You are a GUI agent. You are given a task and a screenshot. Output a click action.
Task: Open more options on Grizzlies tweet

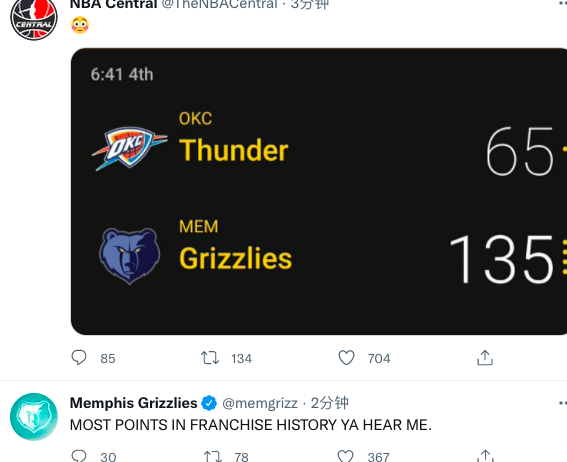pyautogui.click(x=563, y=403)
